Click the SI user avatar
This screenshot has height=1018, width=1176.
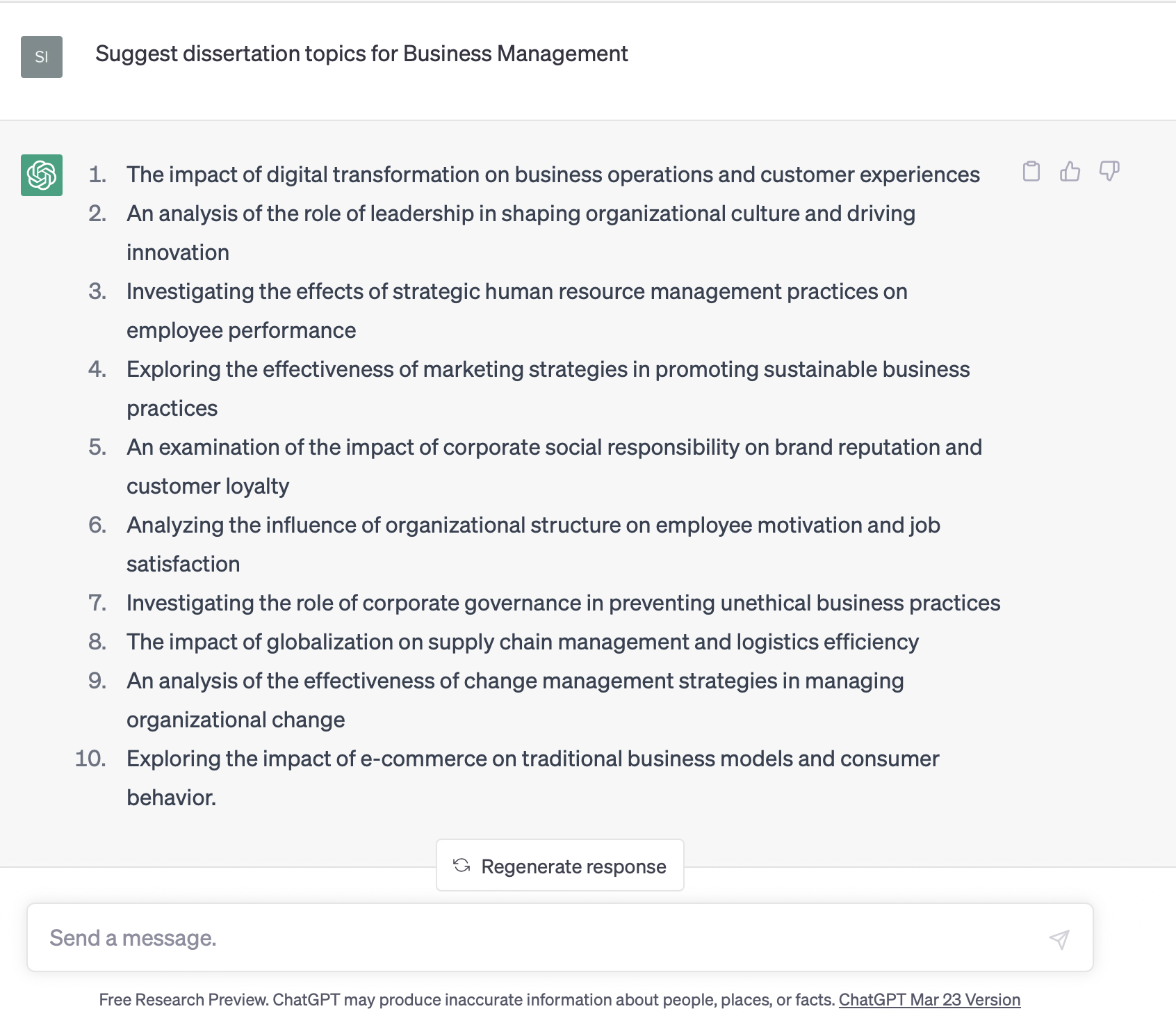tap(42, 57)
